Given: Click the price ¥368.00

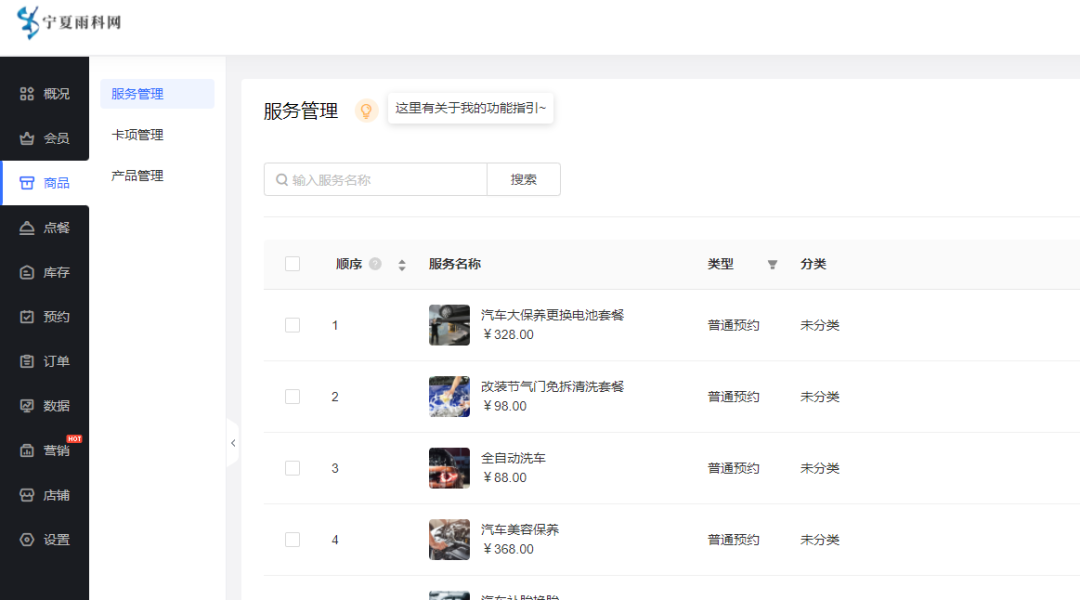Looking at the screenshot, I should point(508,549).
